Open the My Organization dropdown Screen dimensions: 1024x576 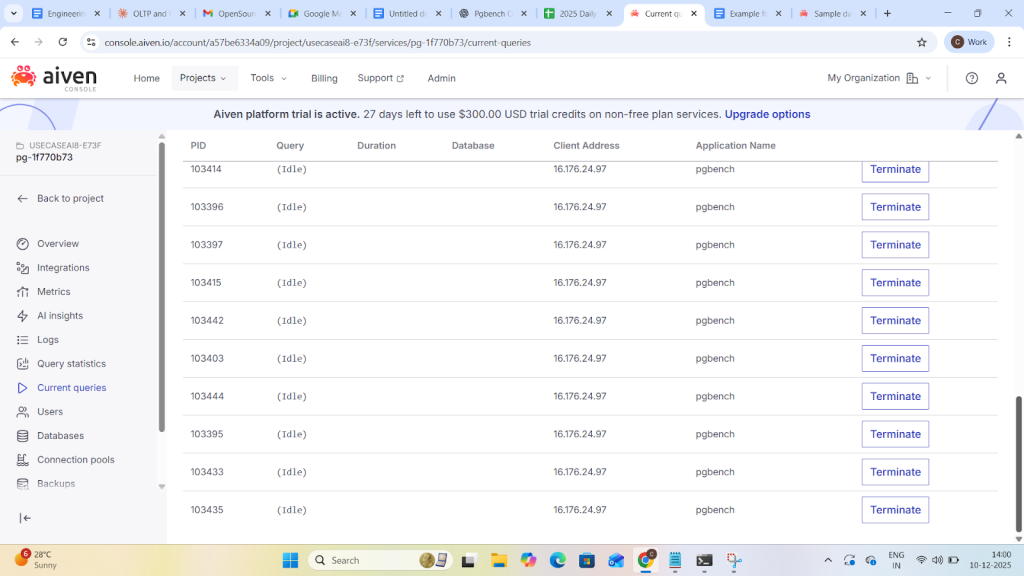pyautogui.click(x=879, y=78)
